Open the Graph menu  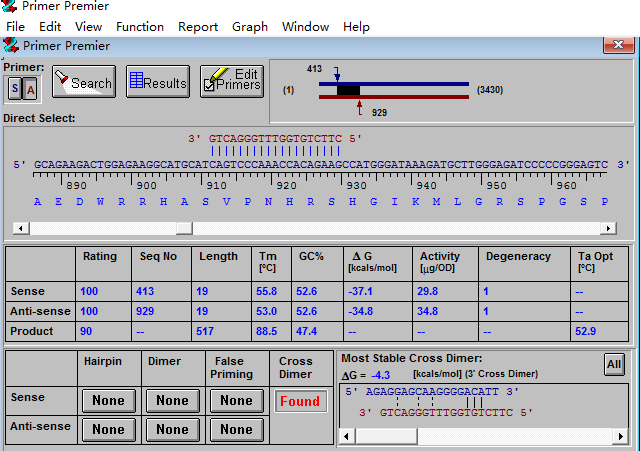coord(250,27)
